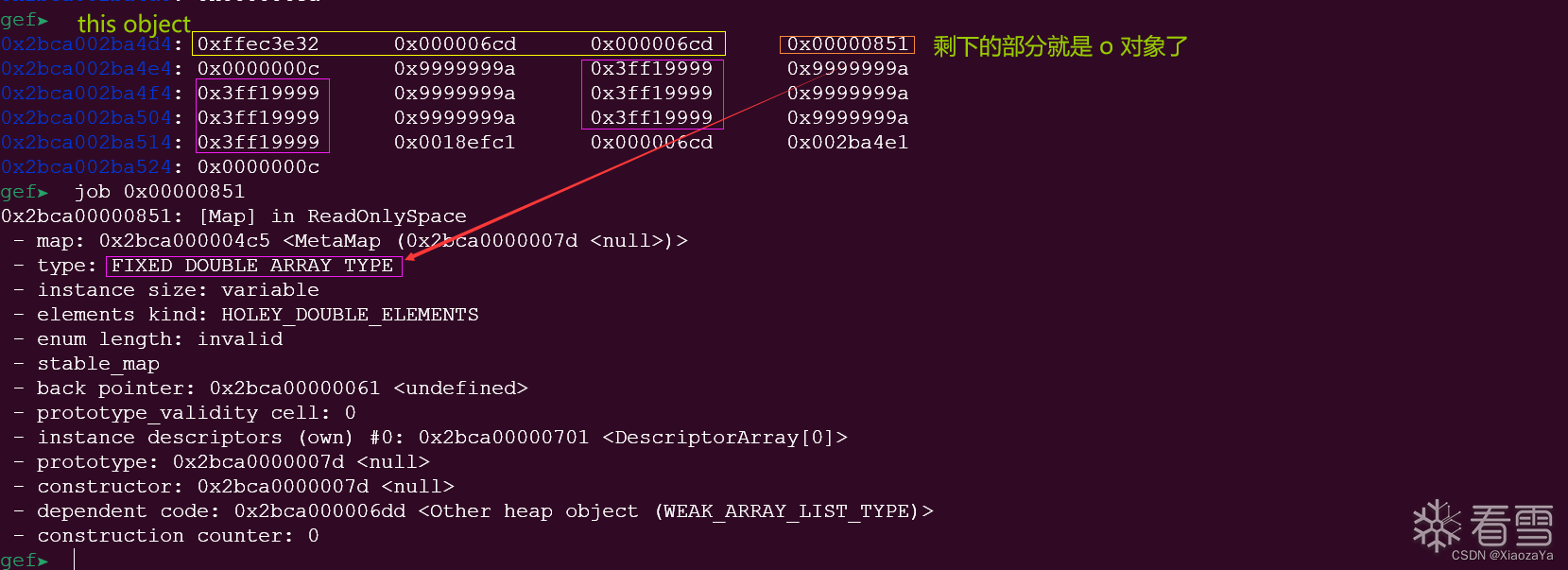The width and height of the screenshot is (1568, 570).
Task: Click the red arrow head near FIXED_DOUBLE_ARRAY_TYPE
Action: 411,255
